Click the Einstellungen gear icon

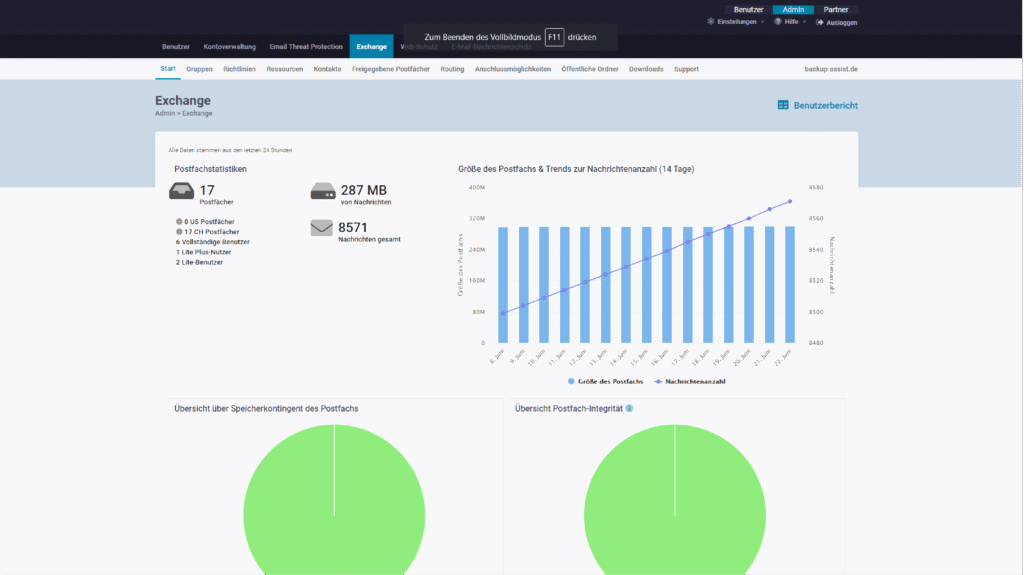point(711,22)
